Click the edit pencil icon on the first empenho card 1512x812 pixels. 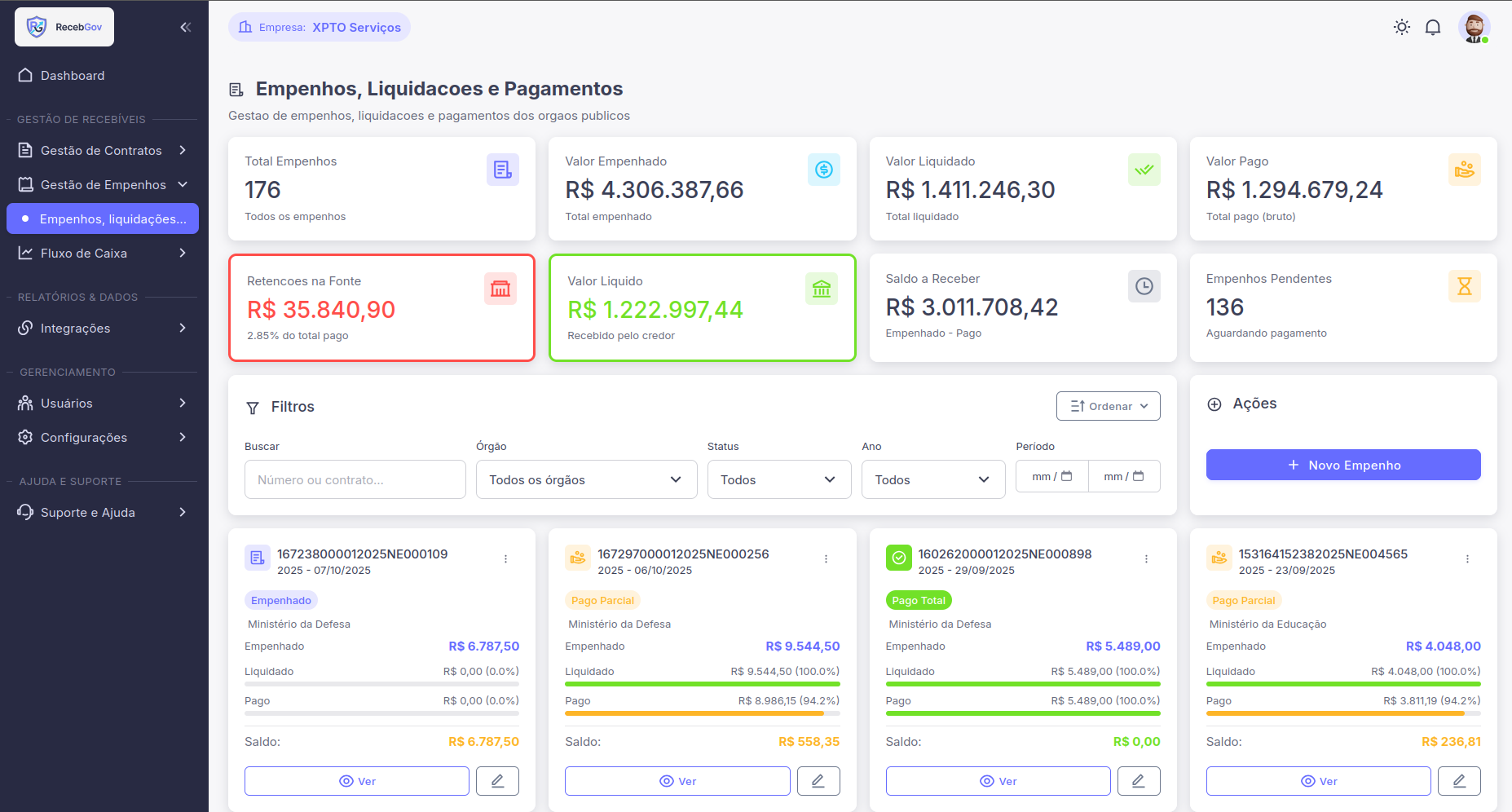(x=497, y=780)
